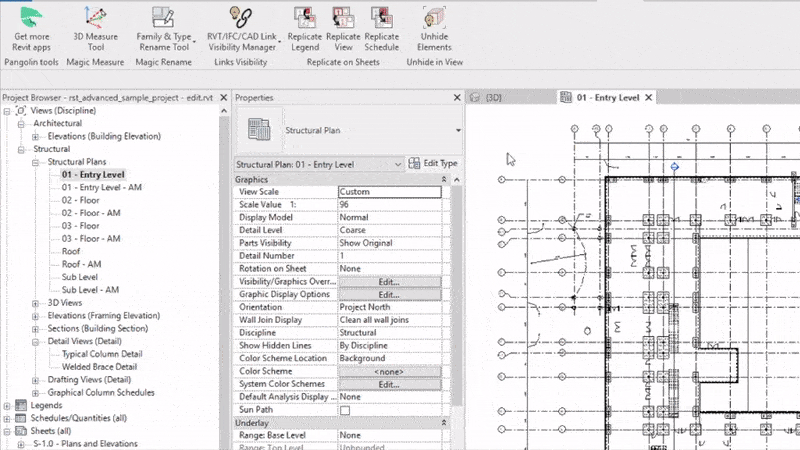This screenshot has height=450, width=800.
Task: Click Edit for Graphic Display Options
Action: (x=389, y=294)
